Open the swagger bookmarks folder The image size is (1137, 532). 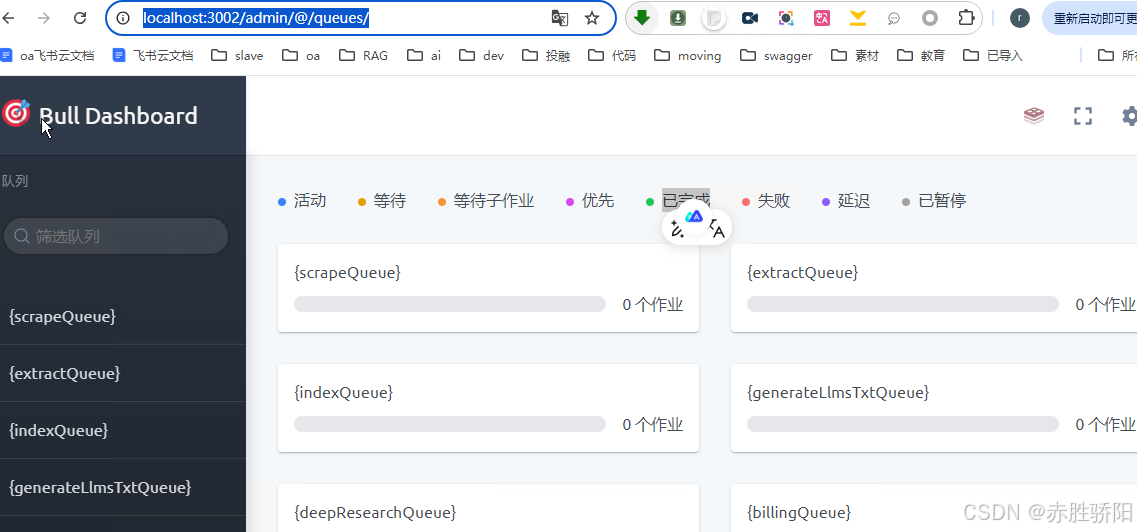tap(776, 55)
